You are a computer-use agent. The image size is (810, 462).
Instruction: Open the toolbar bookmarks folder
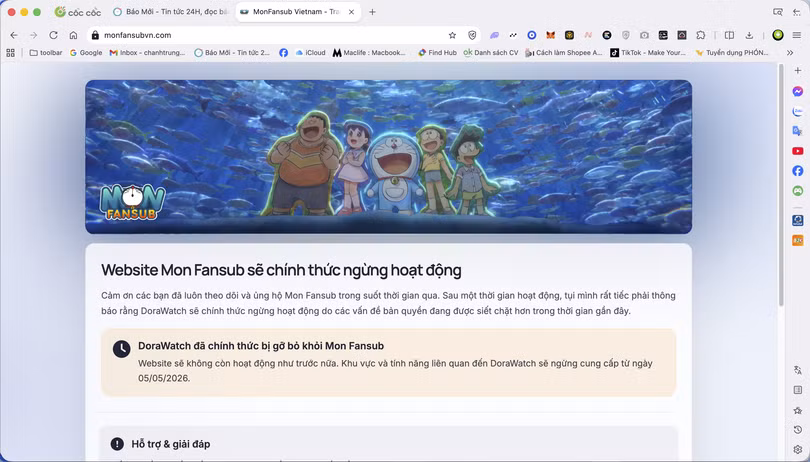click(x=45, y=53)
